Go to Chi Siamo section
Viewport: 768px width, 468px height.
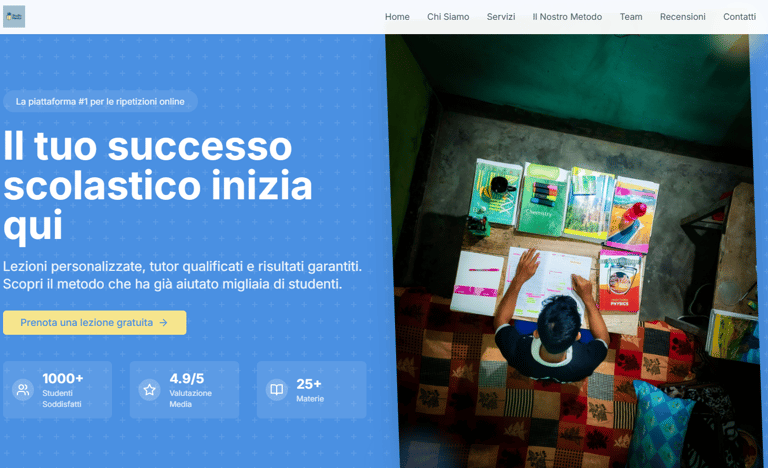click(448, 17)
